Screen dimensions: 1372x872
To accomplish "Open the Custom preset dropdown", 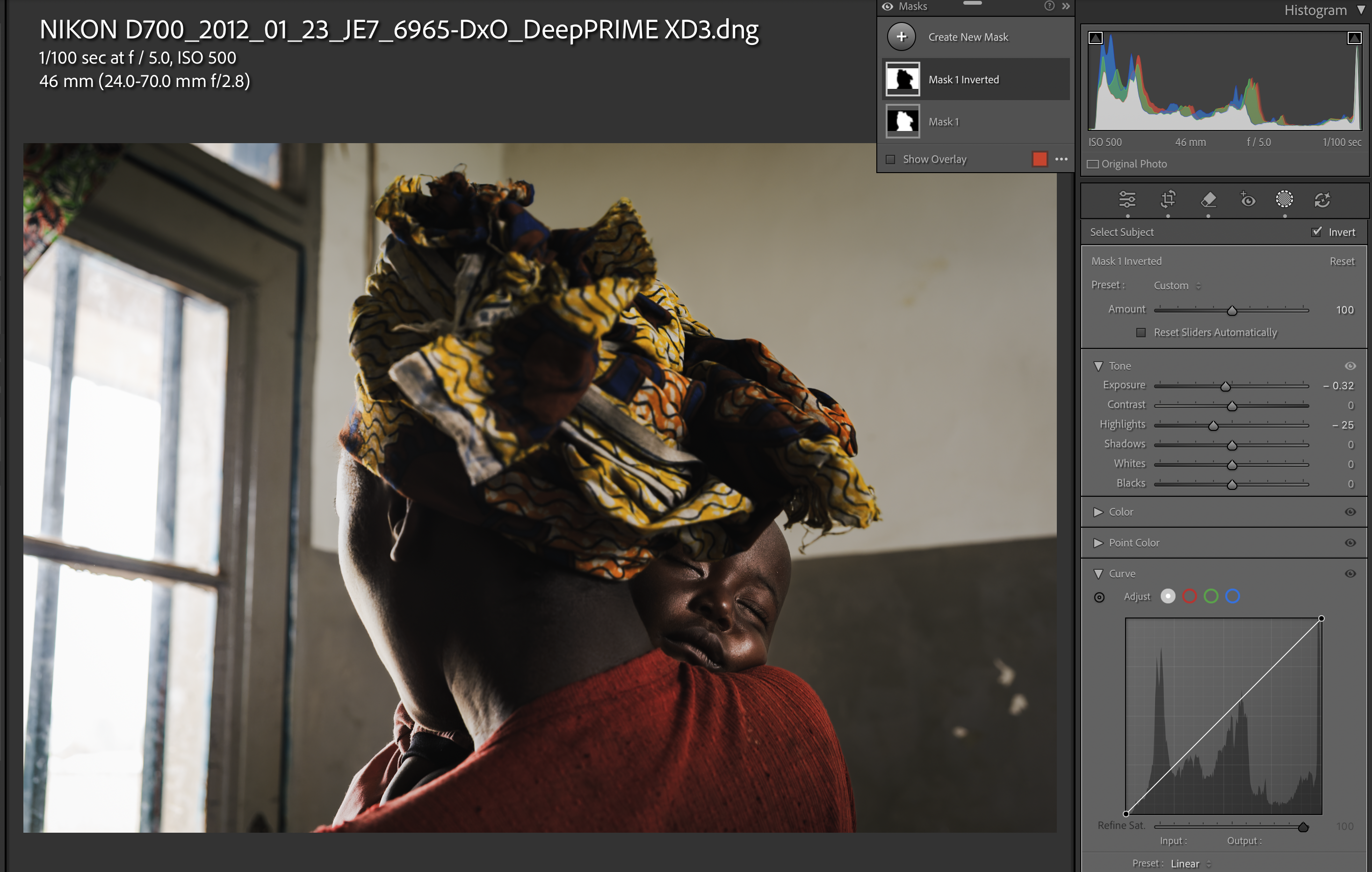I will click(1177, 285).
